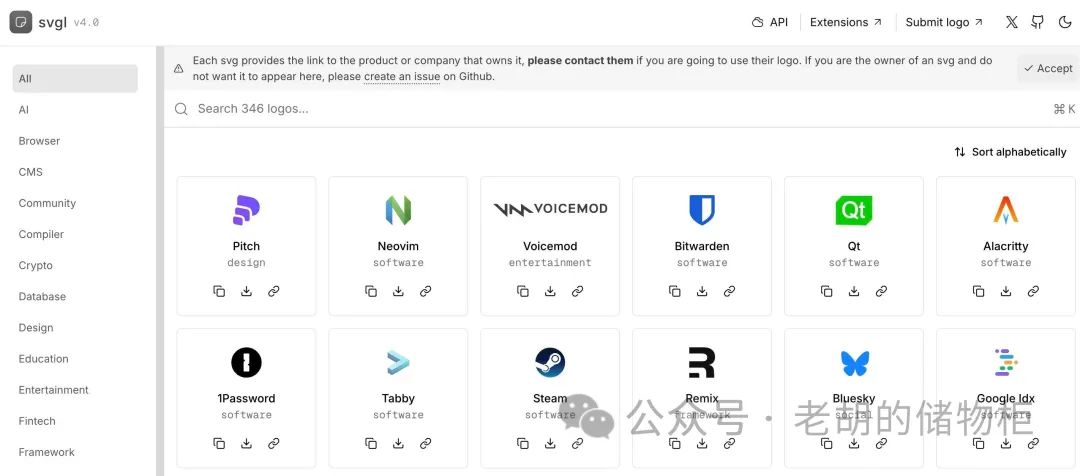Click the Remix logo image
1080x476 pixels.
pos(702,362)
